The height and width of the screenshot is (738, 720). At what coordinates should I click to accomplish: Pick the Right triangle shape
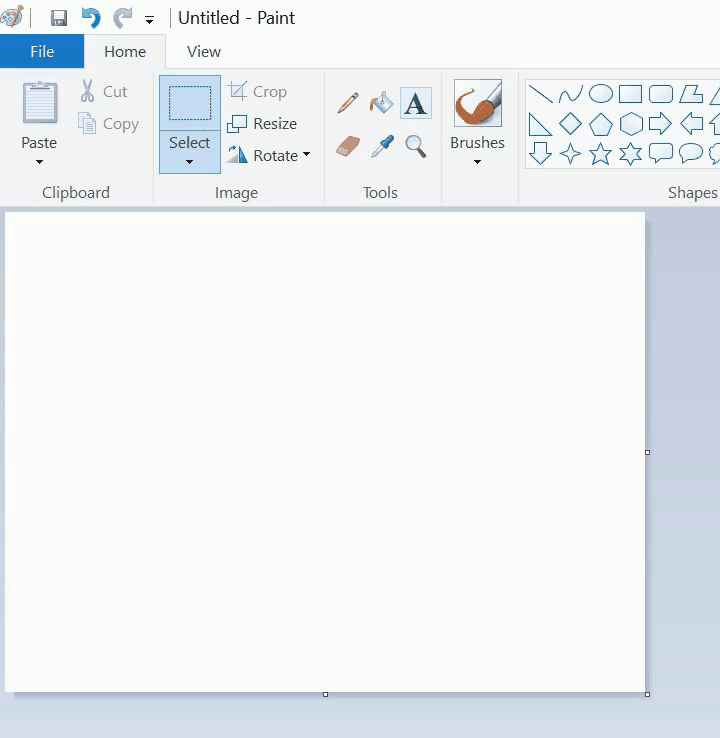(540, 124)
